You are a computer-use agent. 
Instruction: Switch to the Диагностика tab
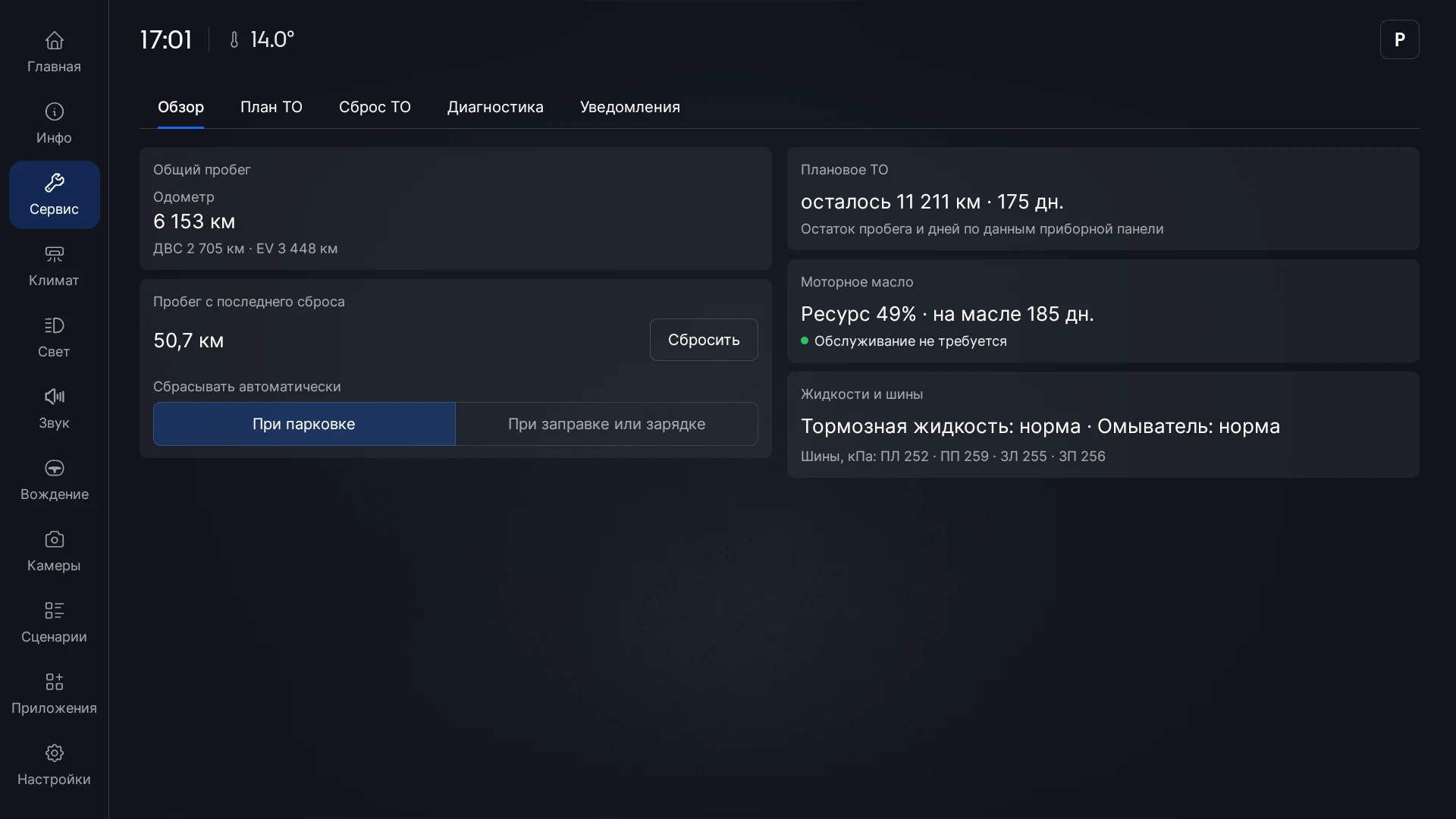click(x=495, y=107)
